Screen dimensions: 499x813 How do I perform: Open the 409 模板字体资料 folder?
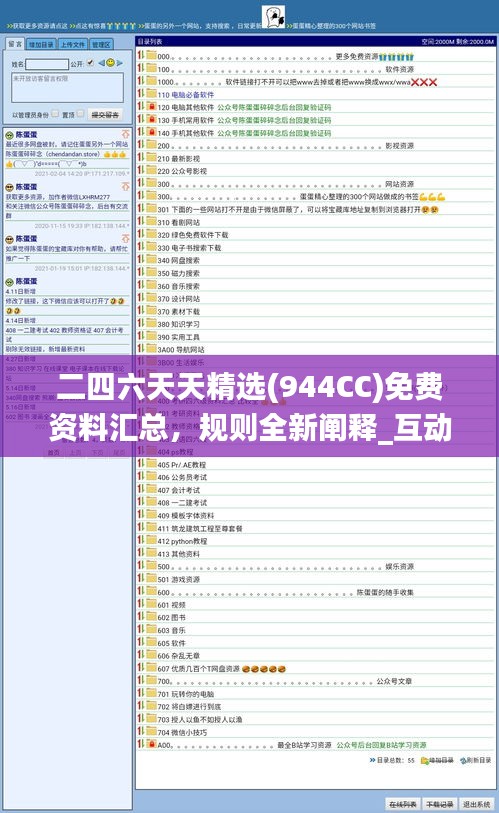coord(186,515)
